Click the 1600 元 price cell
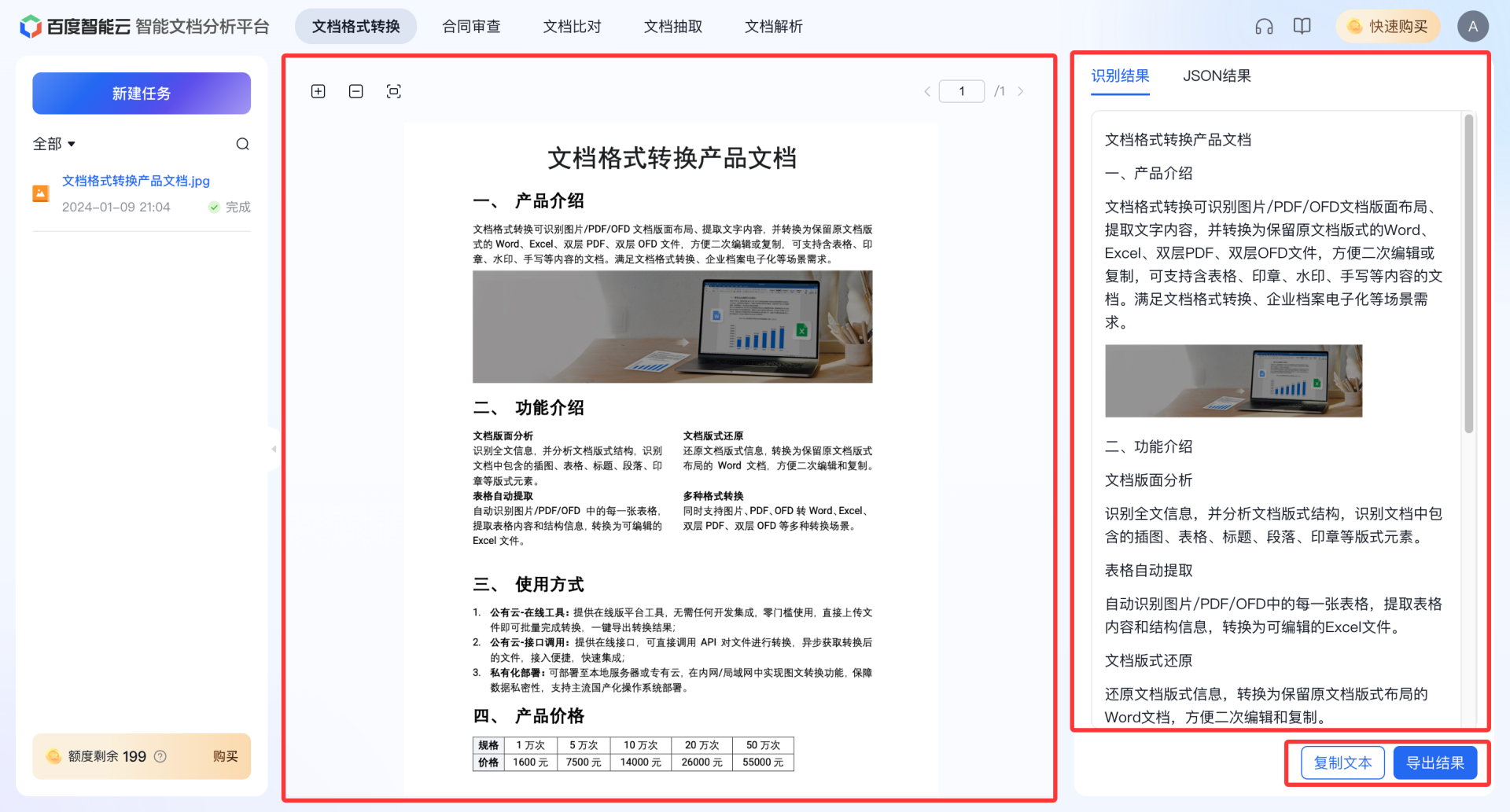 point(530,762)
